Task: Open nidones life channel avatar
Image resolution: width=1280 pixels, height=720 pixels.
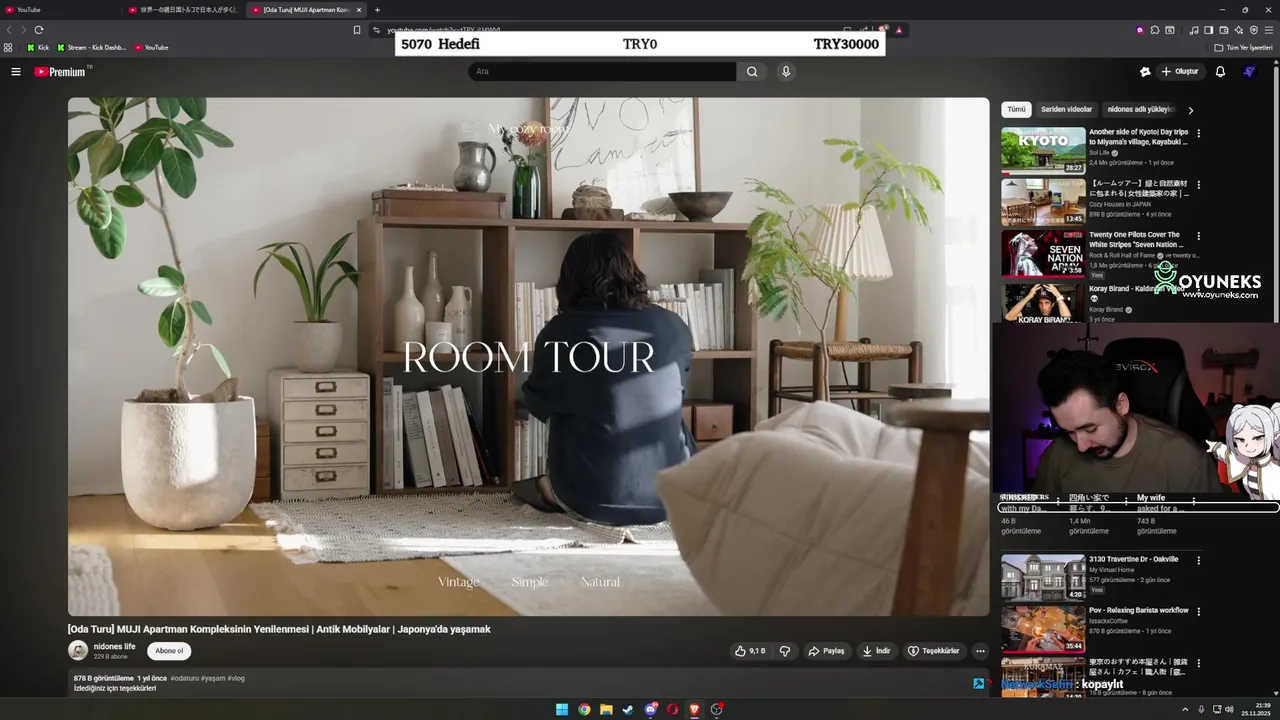Action: [78, 650]
